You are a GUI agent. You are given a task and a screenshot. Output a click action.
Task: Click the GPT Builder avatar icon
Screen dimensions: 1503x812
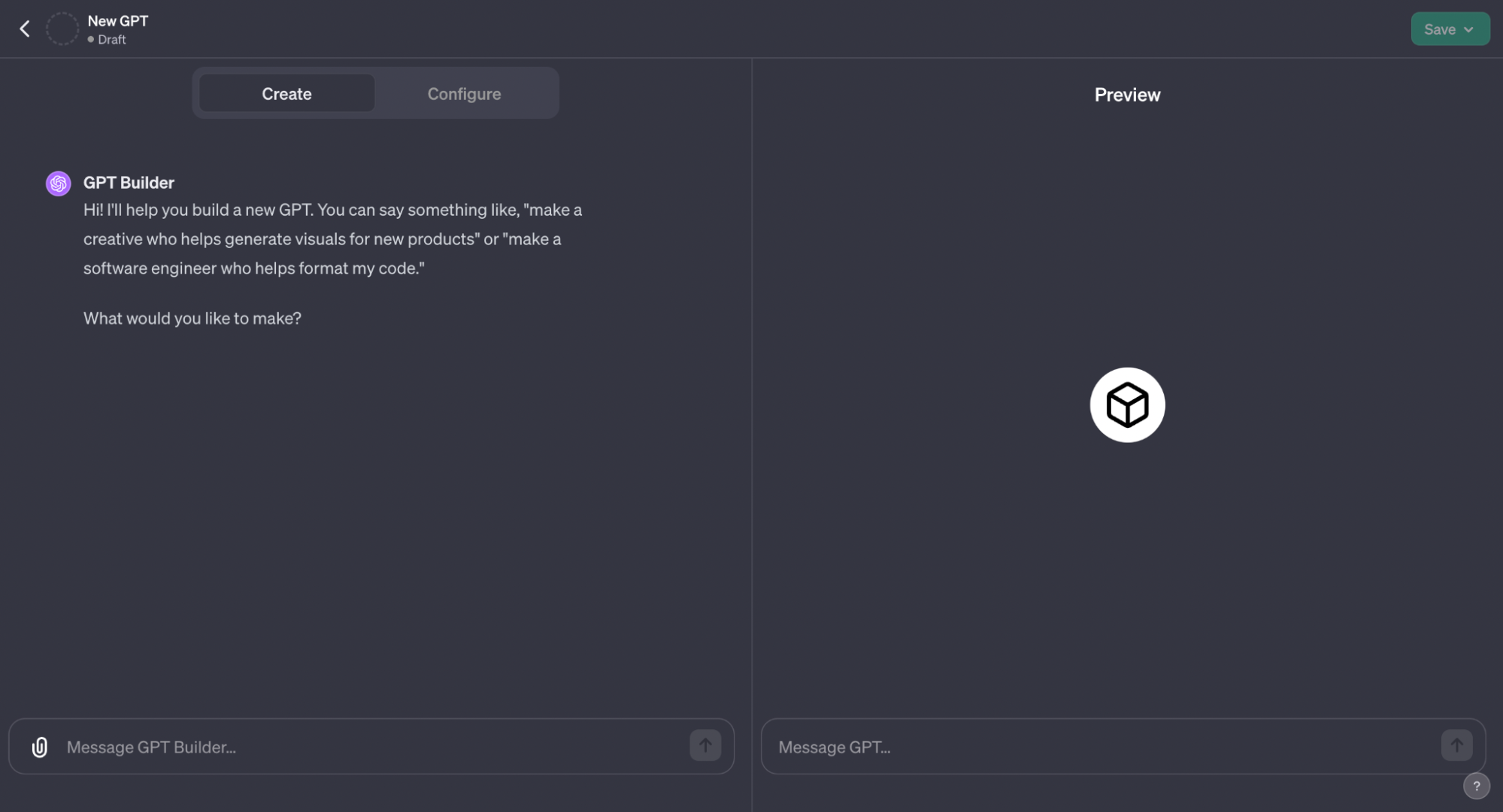point(58,183)
